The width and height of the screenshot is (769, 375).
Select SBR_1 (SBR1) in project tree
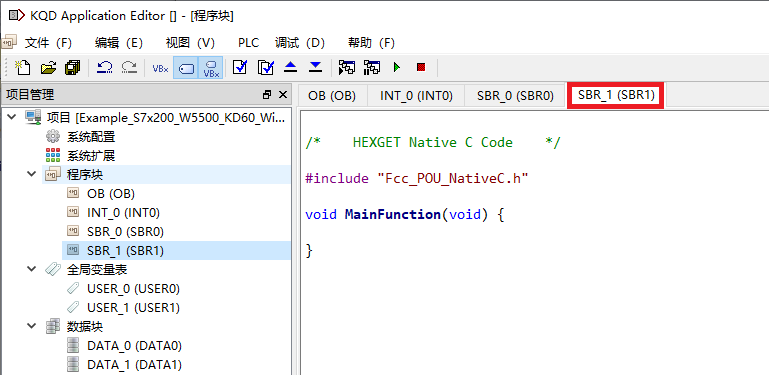(x=126, y=250)
